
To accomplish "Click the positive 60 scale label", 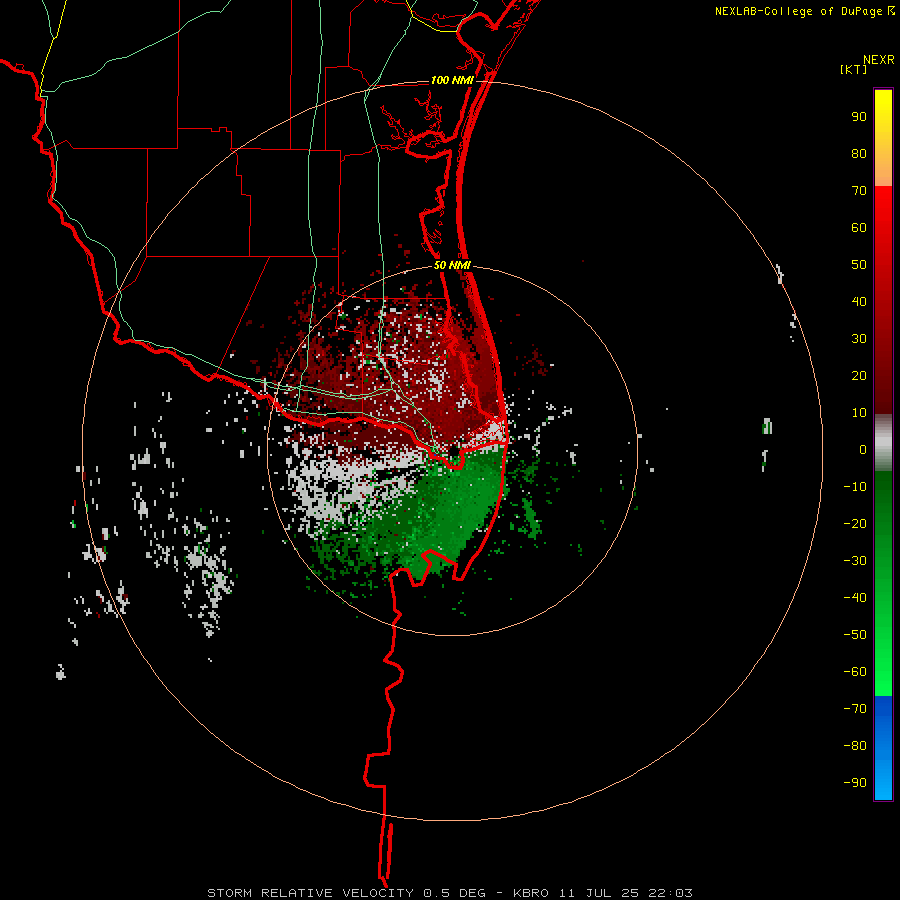I will (859, 228).
